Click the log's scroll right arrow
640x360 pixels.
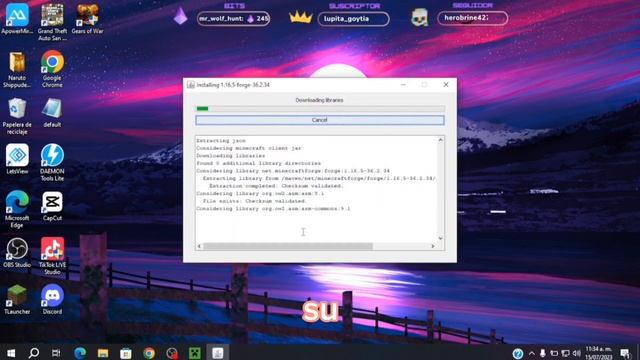click(x=433, y=246)
